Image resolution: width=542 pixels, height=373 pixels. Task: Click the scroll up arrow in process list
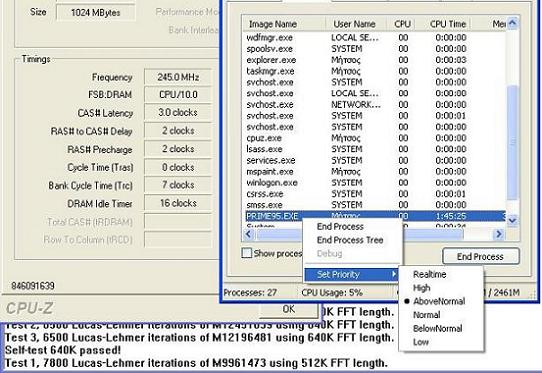513,24
